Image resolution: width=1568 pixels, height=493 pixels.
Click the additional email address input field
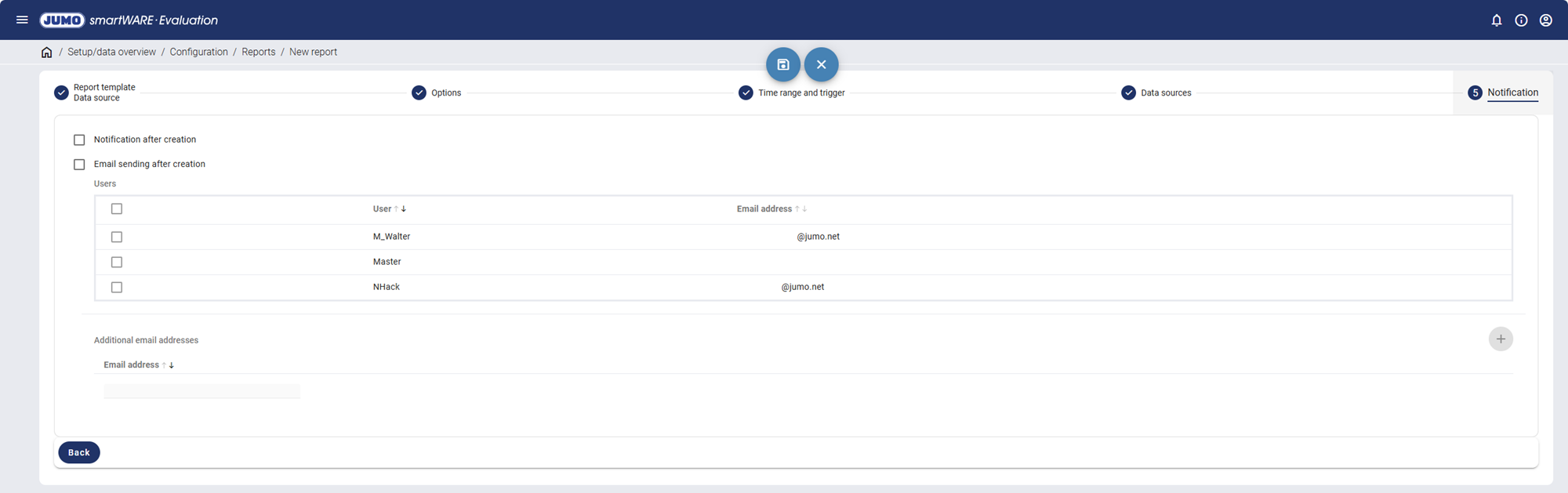[x=201, y=391]
